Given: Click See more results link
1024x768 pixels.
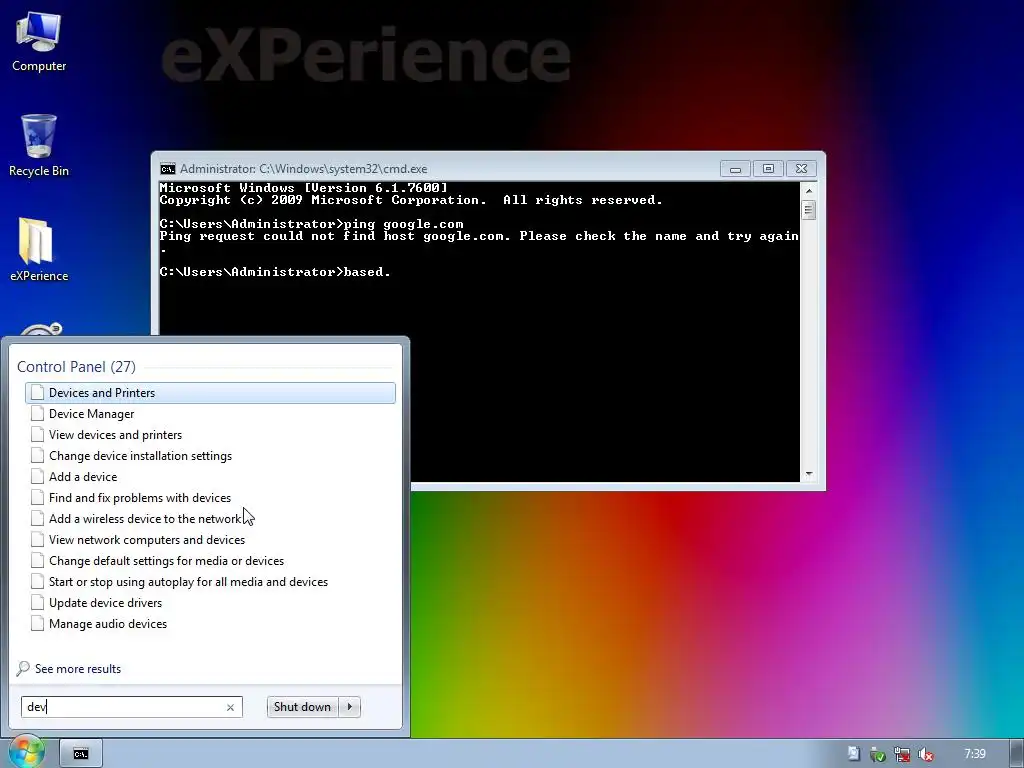Looking at the screenshot, I should [78, 669].
